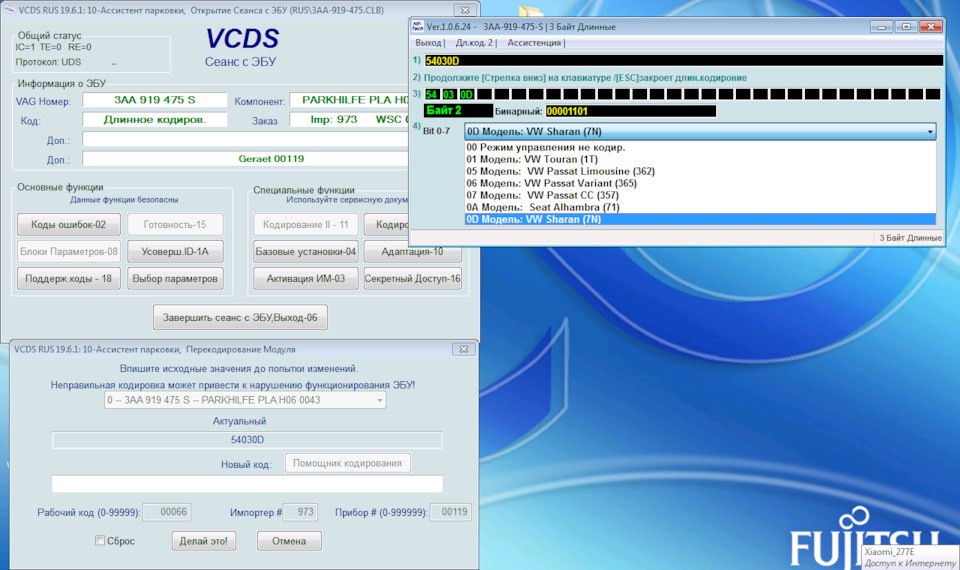The width and height of the screenshot is (960, 570).
Task: Choose 07 Модель: VW Passat CC (357)
Action: point(700,195)
